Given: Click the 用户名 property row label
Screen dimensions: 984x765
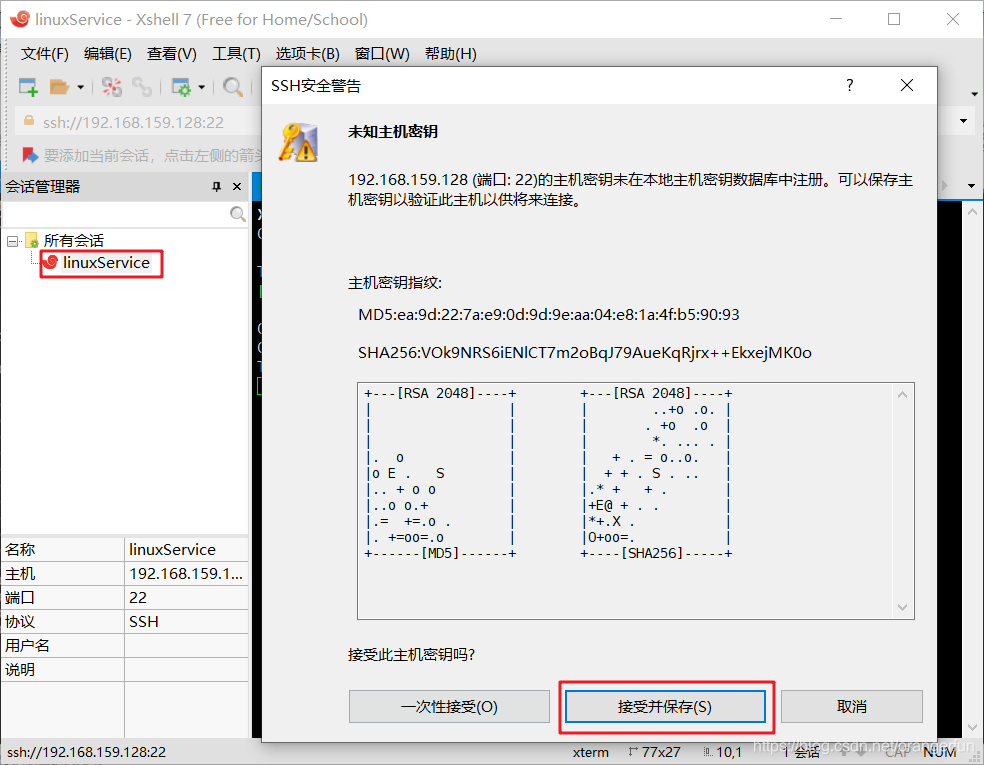Looking at the screenshot, I should [27, 646].
